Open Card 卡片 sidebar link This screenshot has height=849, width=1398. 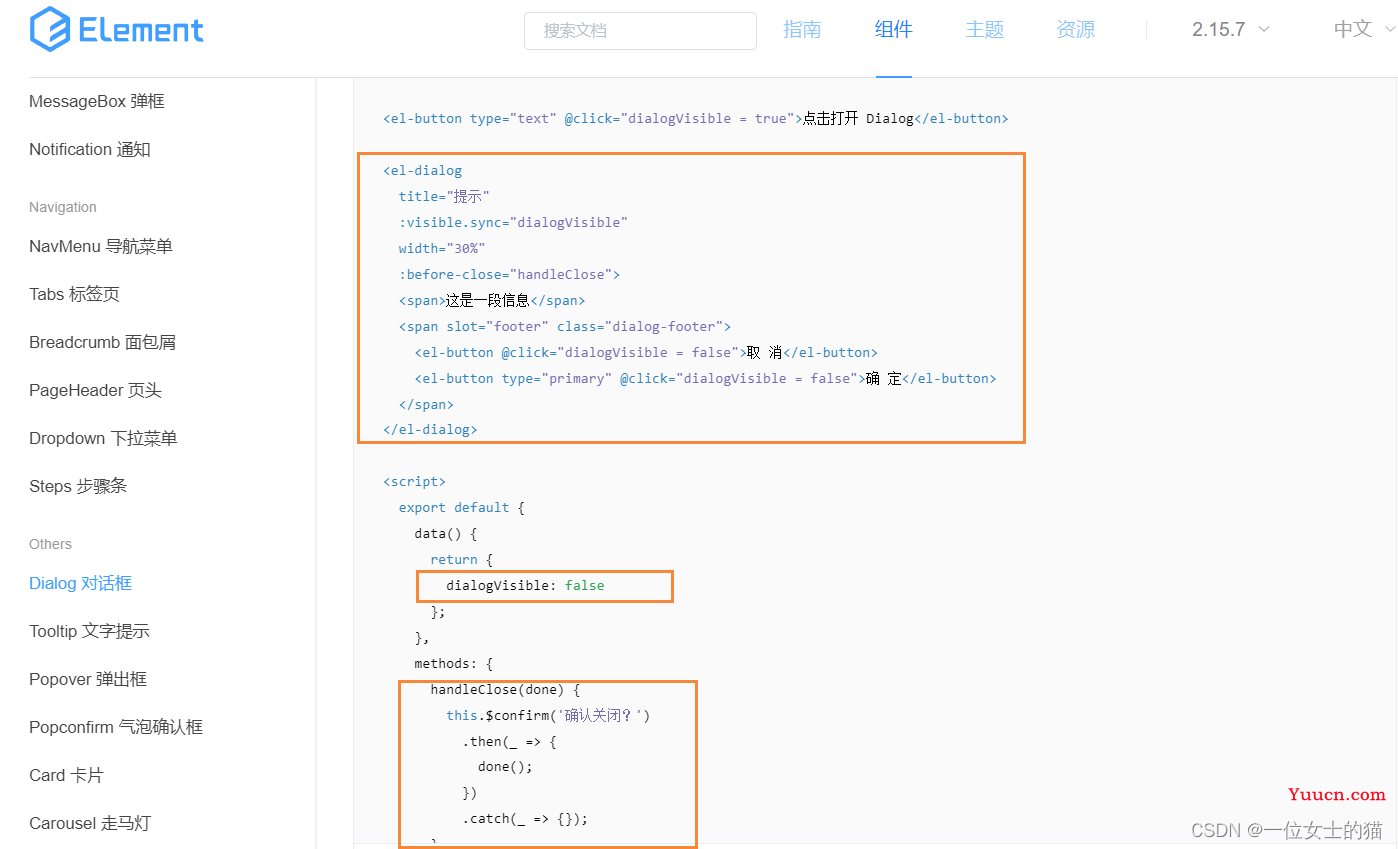66,775
